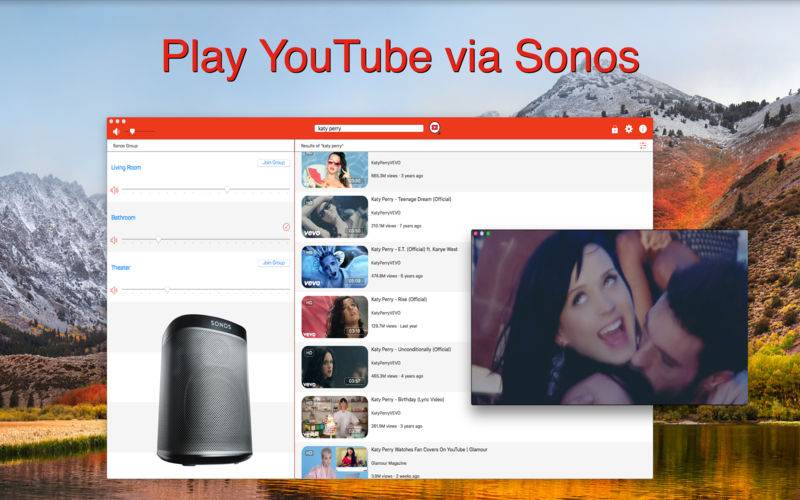The width and height of the screenshot is (800, 500).
Task: Open E.T. ft. Kanye West thumbnail
Action: pos(335,267)
